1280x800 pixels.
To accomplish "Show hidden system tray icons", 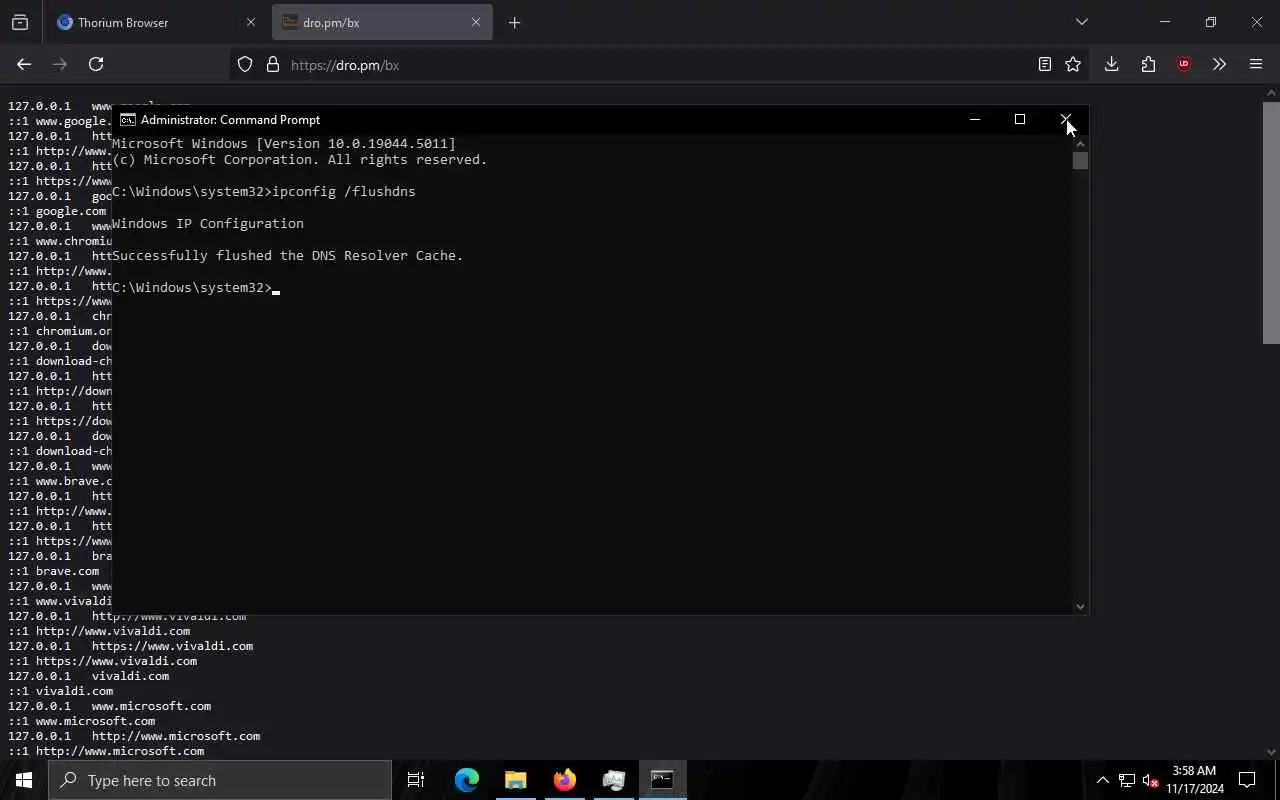I will (1103, 780).
